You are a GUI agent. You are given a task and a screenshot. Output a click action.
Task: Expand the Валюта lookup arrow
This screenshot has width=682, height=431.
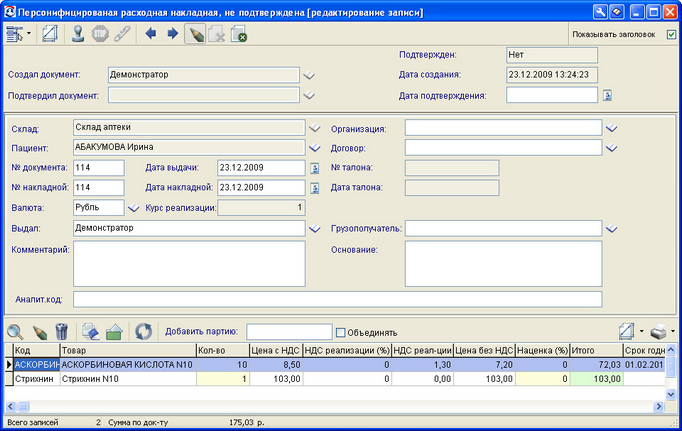(134, 208)
